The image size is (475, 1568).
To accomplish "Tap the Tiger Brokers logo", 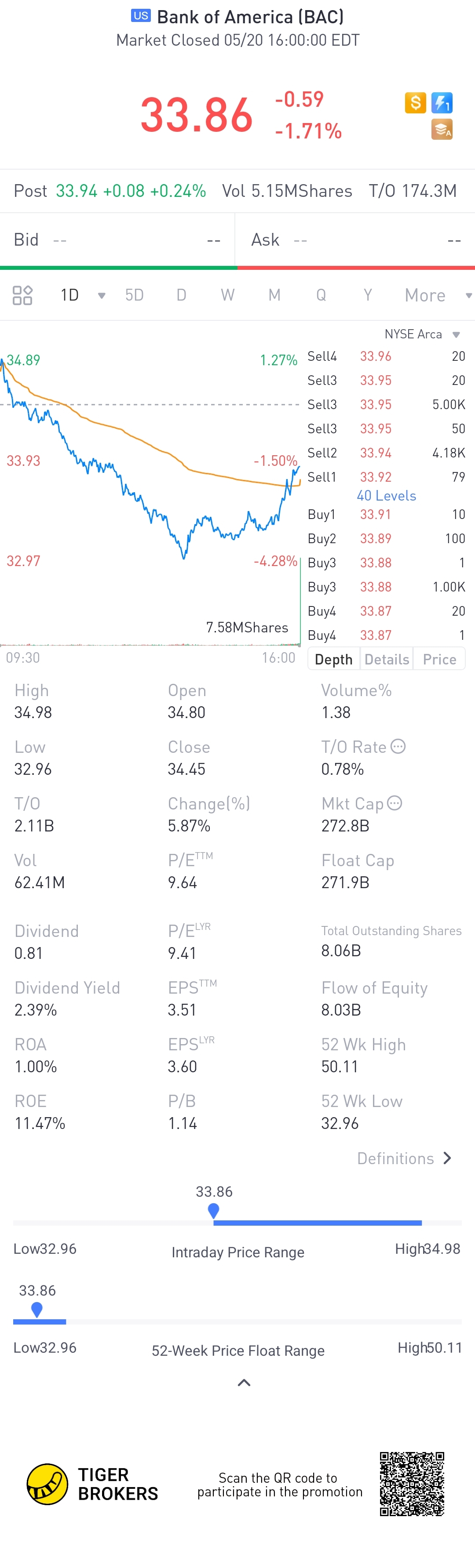I will click(x=47, y=1483).
